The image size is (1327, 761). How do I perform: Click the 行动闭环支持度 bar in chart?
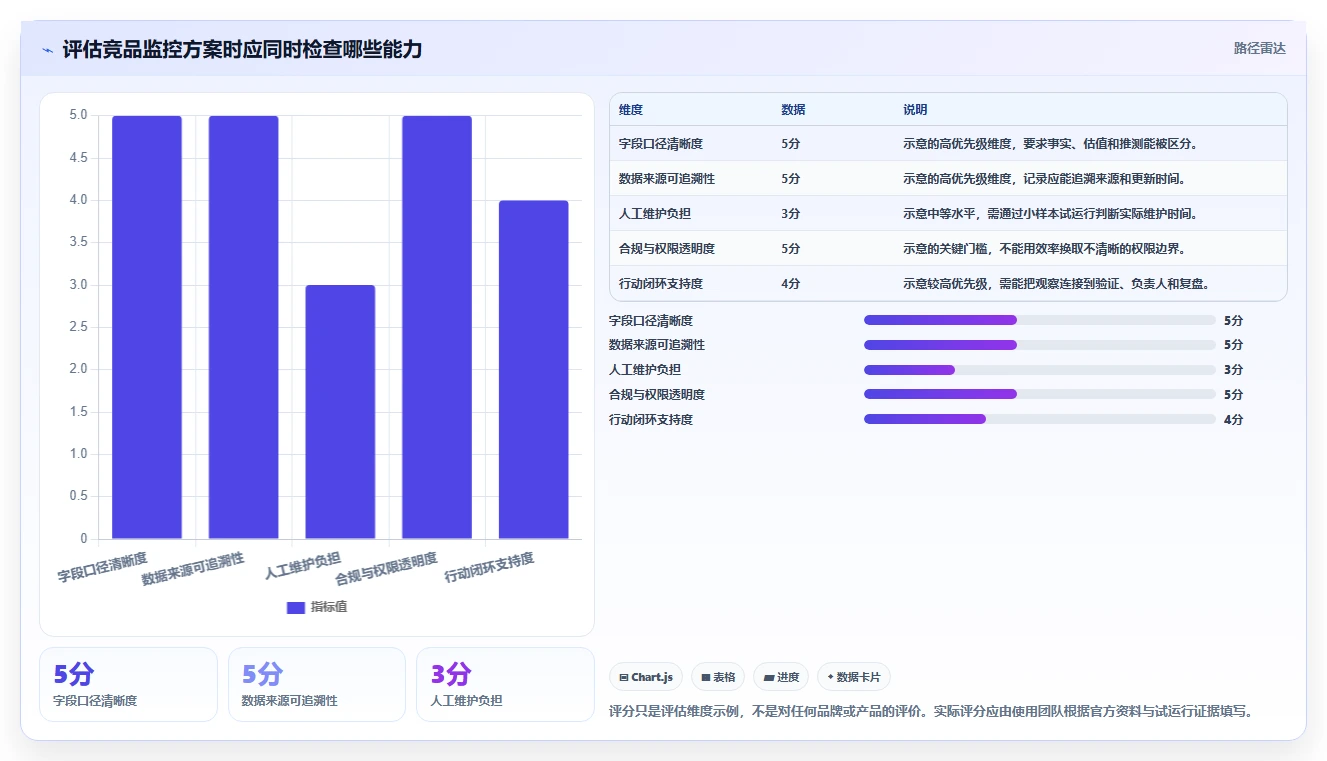click(x=534, y=370)
